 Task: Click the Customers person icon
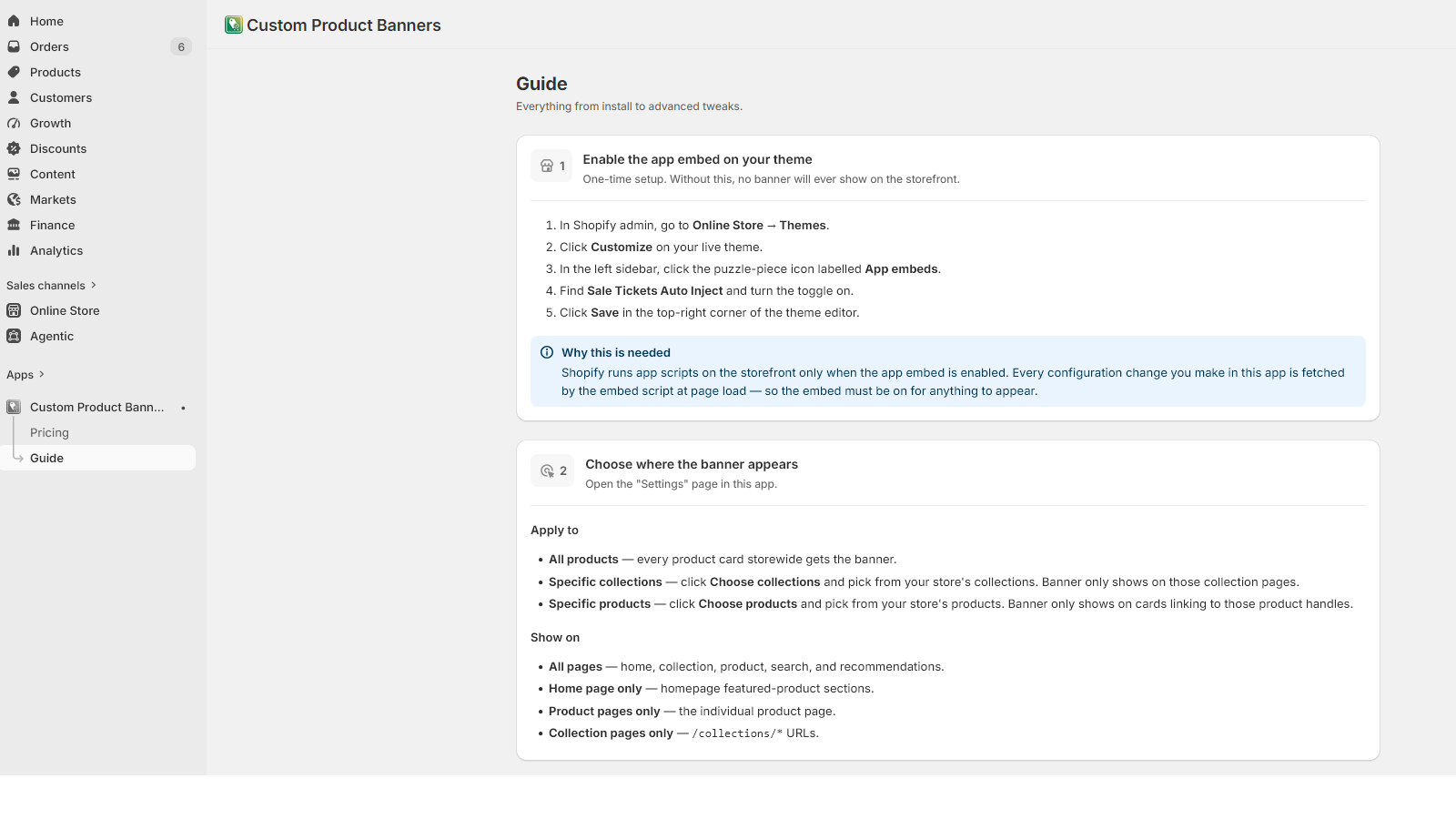tap(14, 97)
